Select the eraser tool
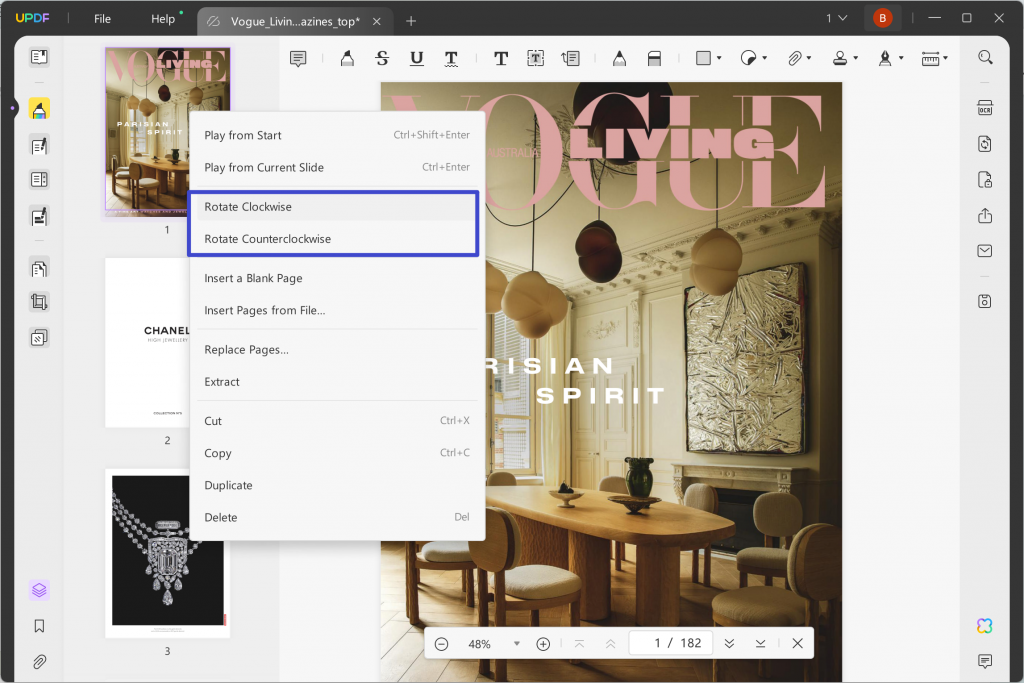The image size is (1024, 683). tap(655, 58)
